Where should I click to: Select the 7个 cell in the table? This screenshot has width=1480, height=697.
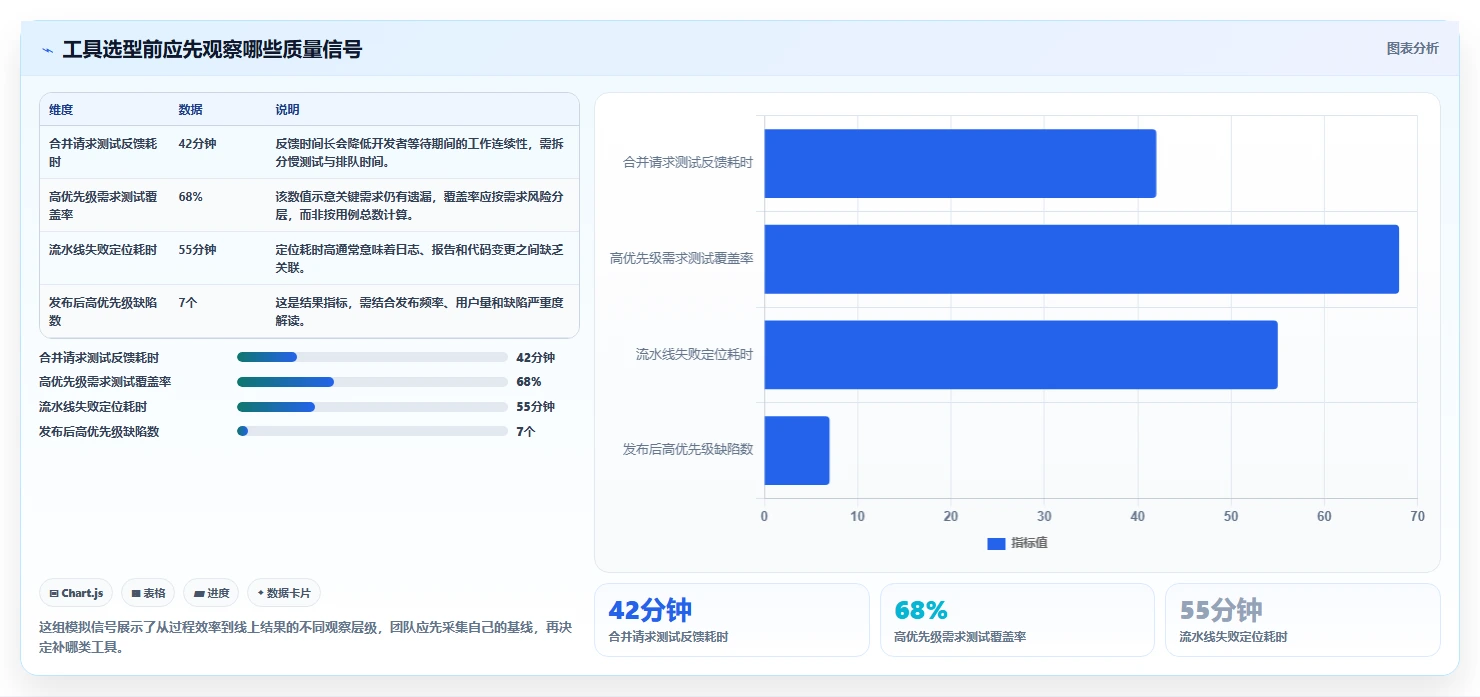(x=188, y=303)
